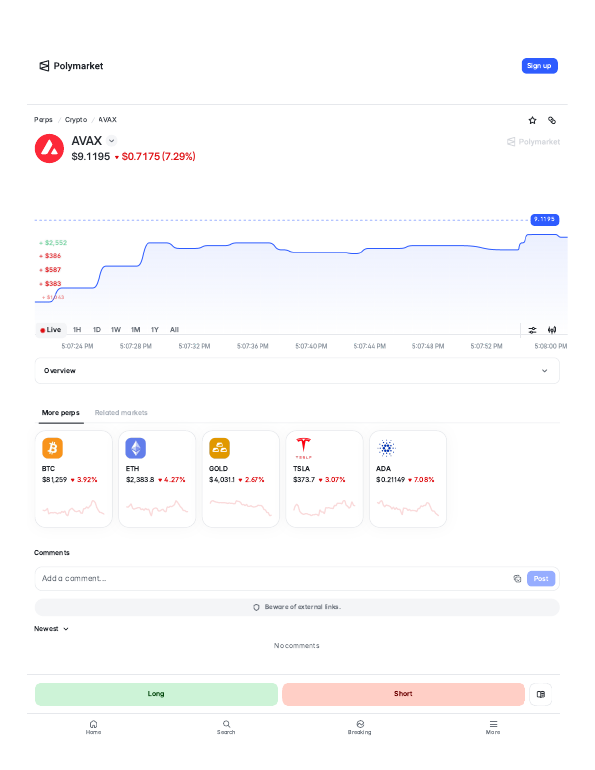Select the 1W chart range

point(116,330)
